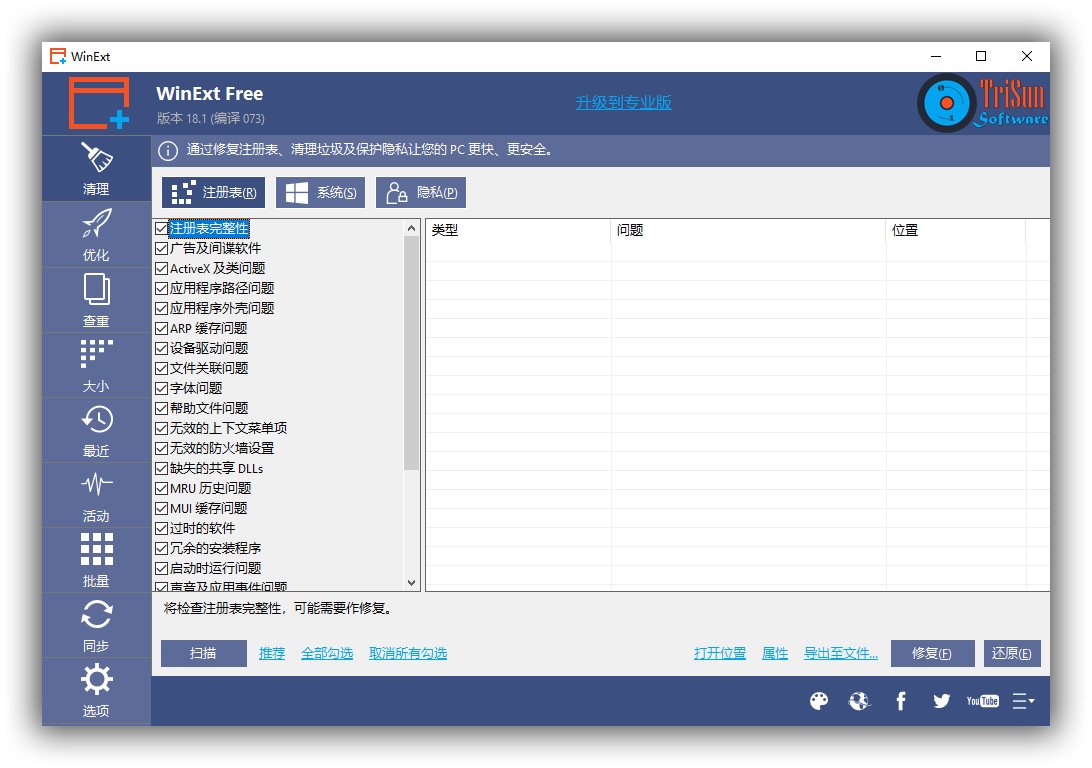This screenshot has width=1092, height=768.
Task: Toggle the 注册表完整性 checkbox
Action: pyautogui.click(x=162, y=228)
